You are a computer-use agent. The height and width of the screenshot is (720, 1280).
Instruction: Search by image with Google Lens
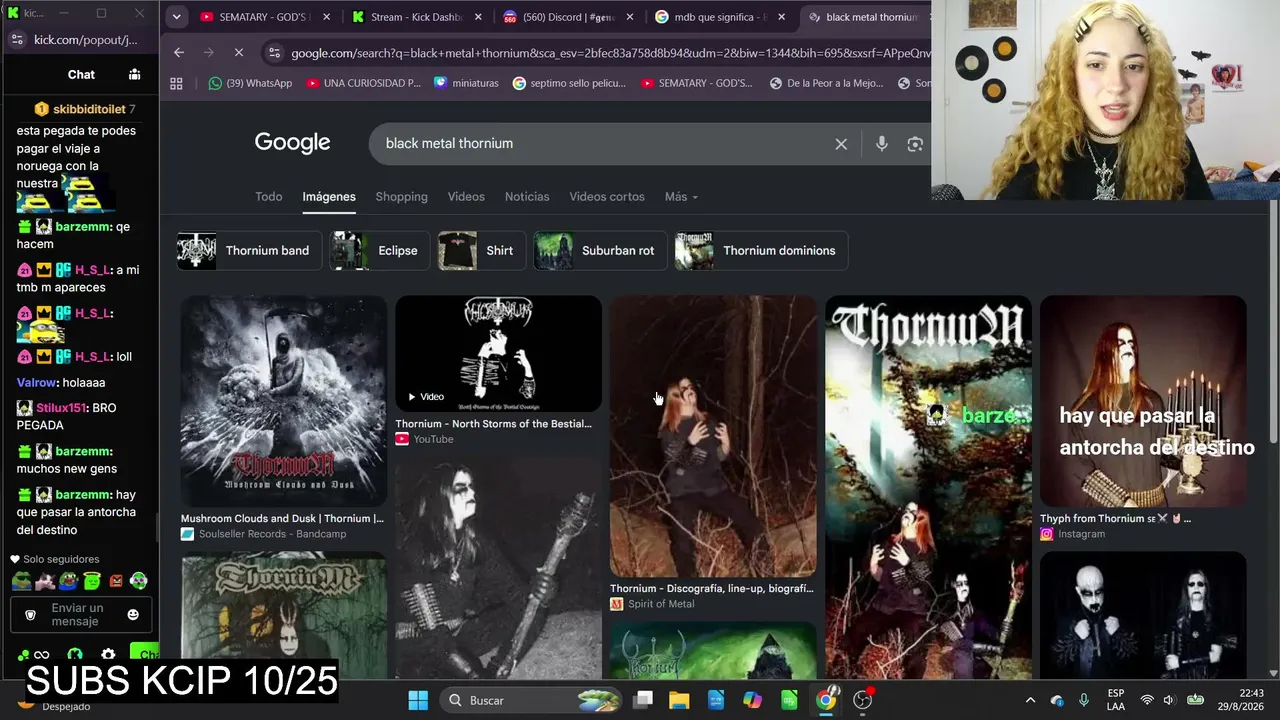coord(915,144)
